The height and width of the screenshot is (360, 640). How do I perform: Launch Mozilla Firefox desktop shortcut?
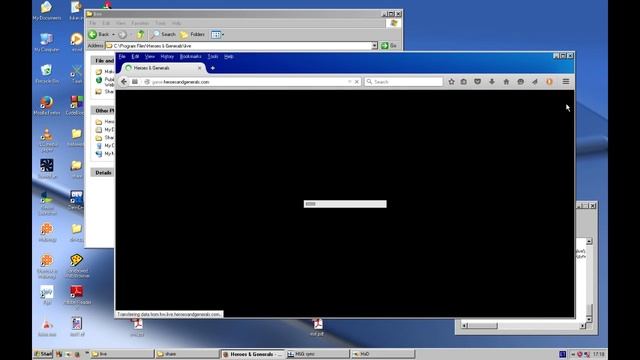(47, 105)
